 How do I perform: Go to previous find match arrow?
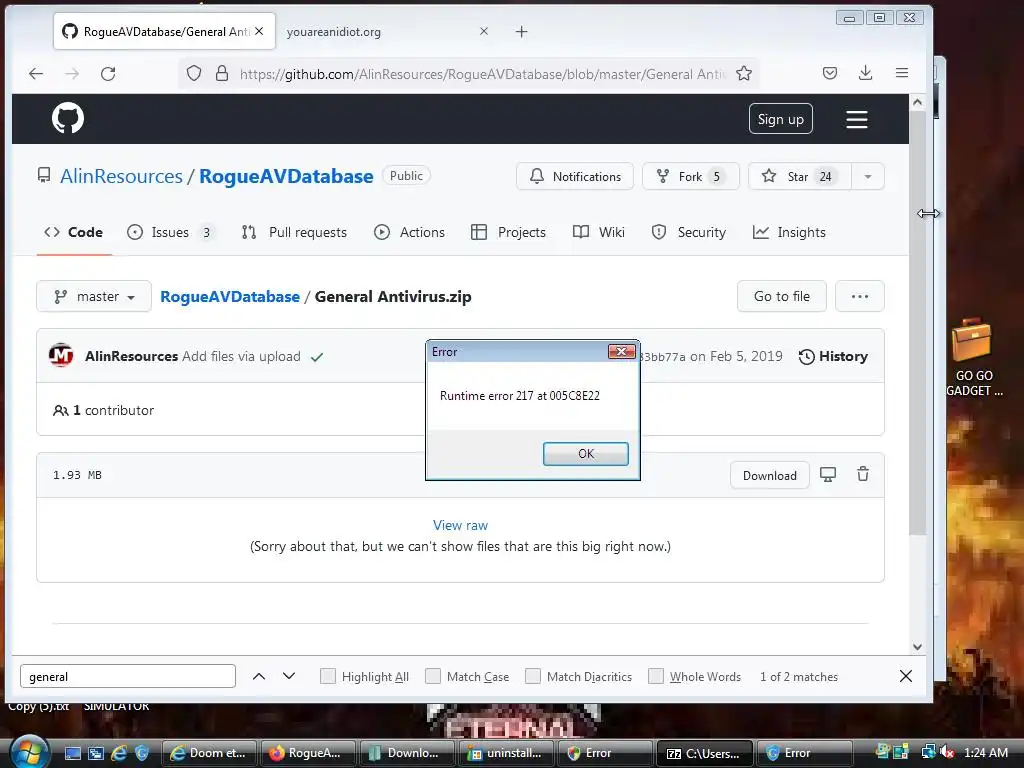pos(259,677)
